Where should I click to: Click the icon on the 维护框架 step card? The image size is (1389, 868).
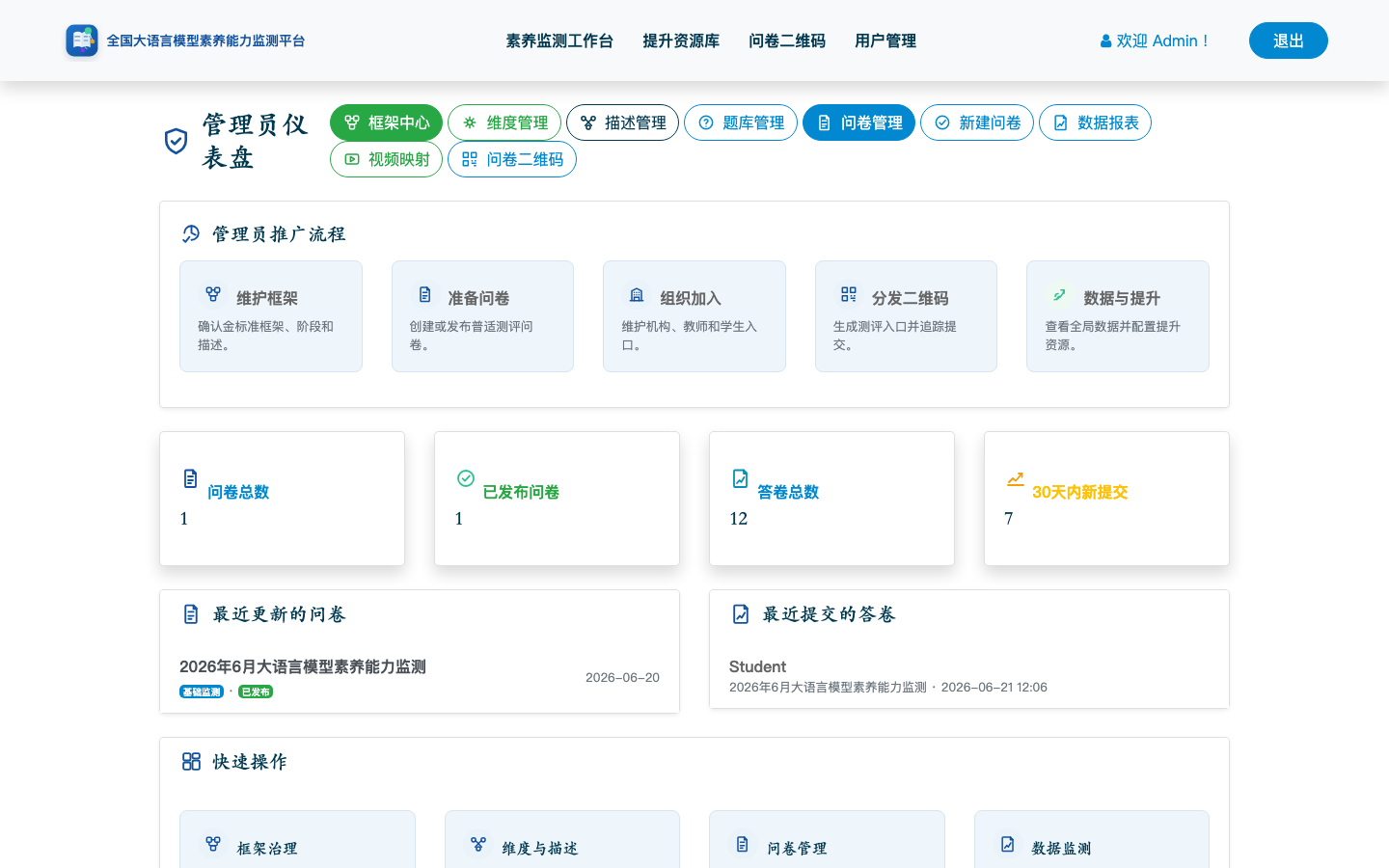(x=213, y=294)
